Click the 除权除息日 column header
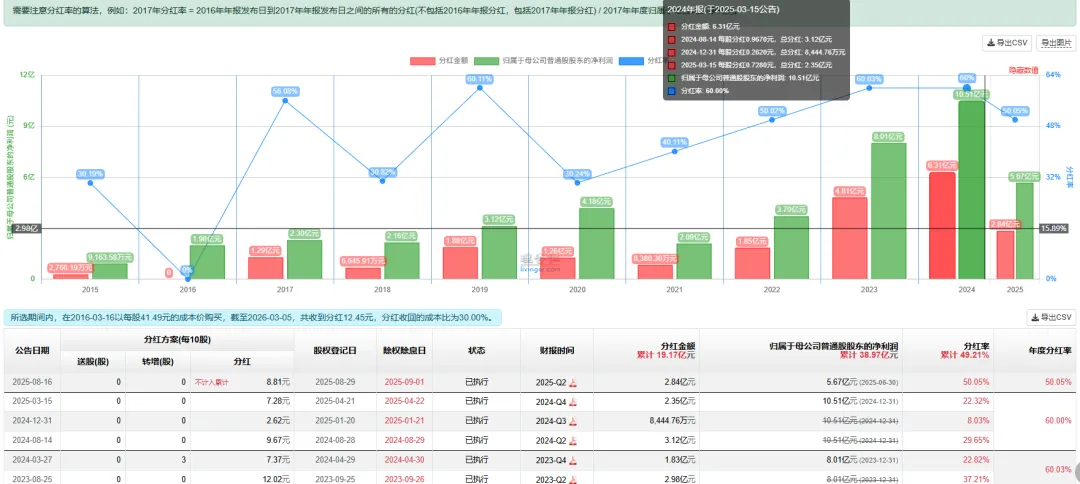Image resolution: width=1080 pixels, height=484 pixels. (x=404, y=350)
